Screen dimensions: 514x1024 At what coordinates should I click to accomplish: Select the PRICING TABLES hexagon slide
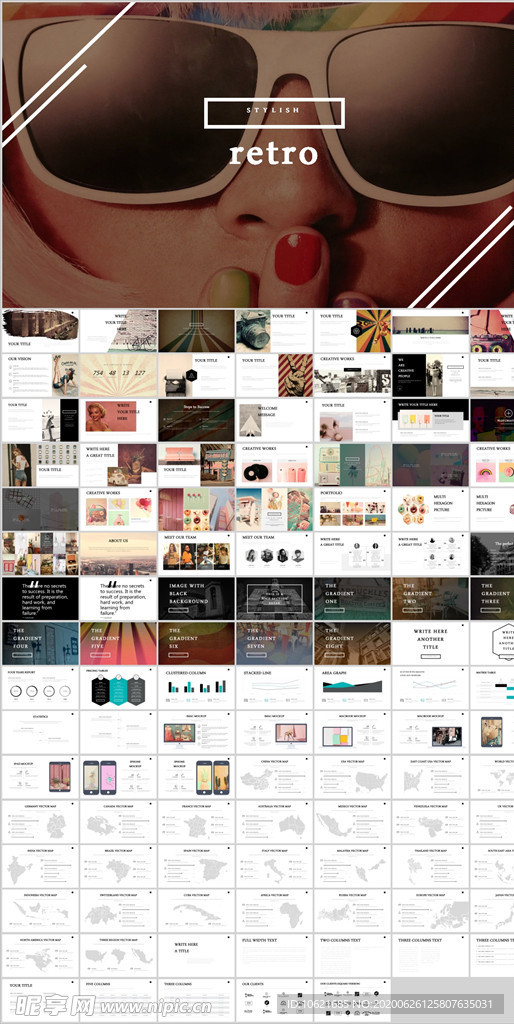pyautogui.click(x=118, y=688)
